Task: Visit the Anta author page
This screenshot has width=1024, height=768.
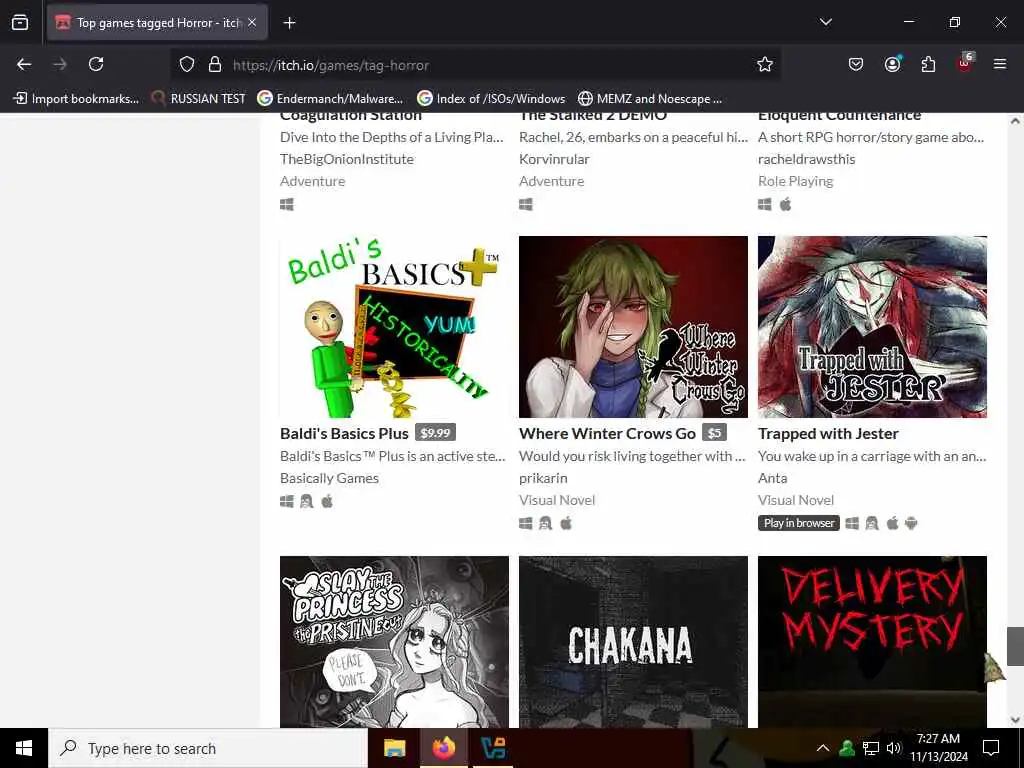Action: click(x=773, y=478)
